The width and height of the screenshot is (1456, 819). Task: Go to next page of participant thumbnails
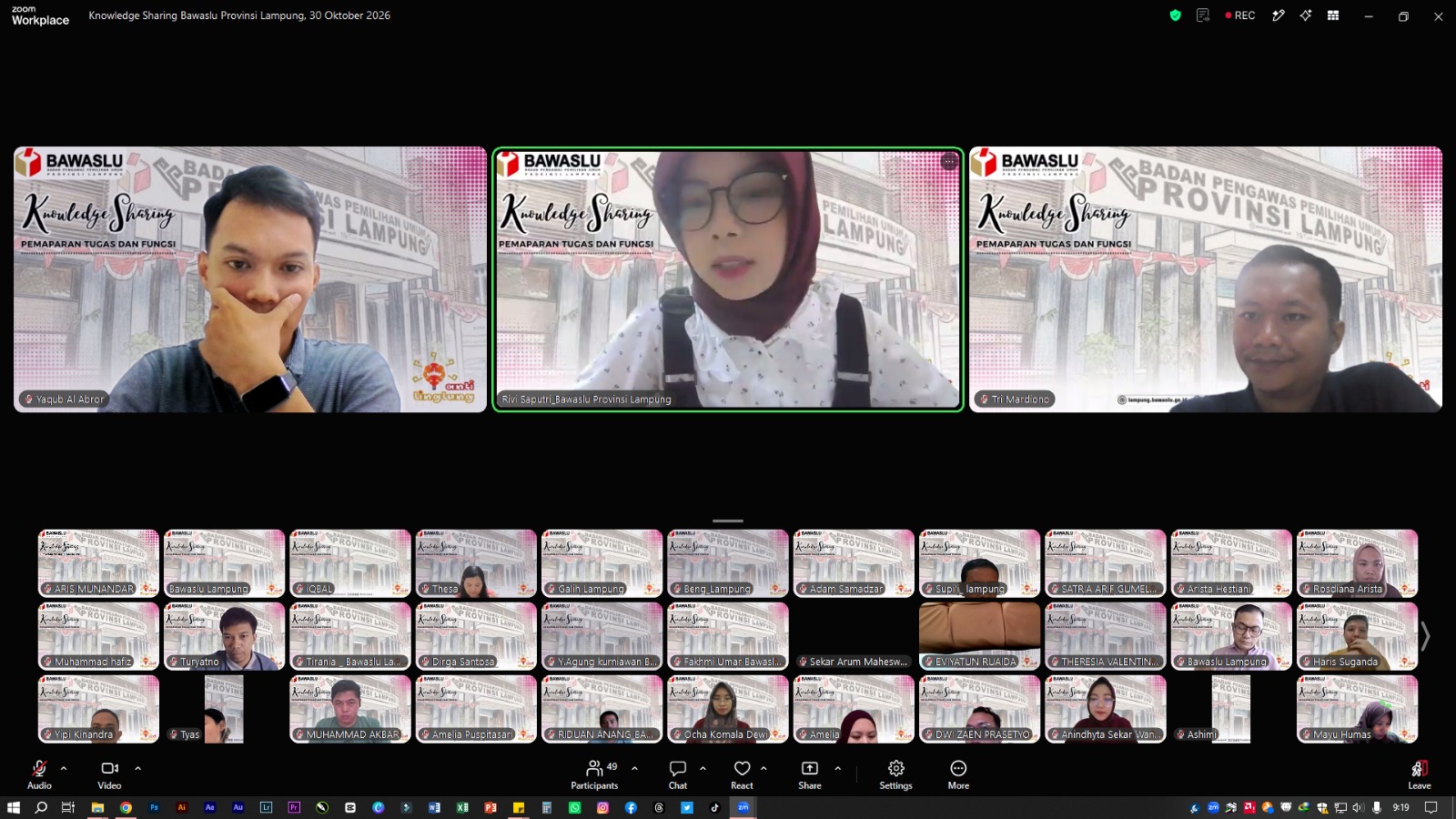[1426, 636]
